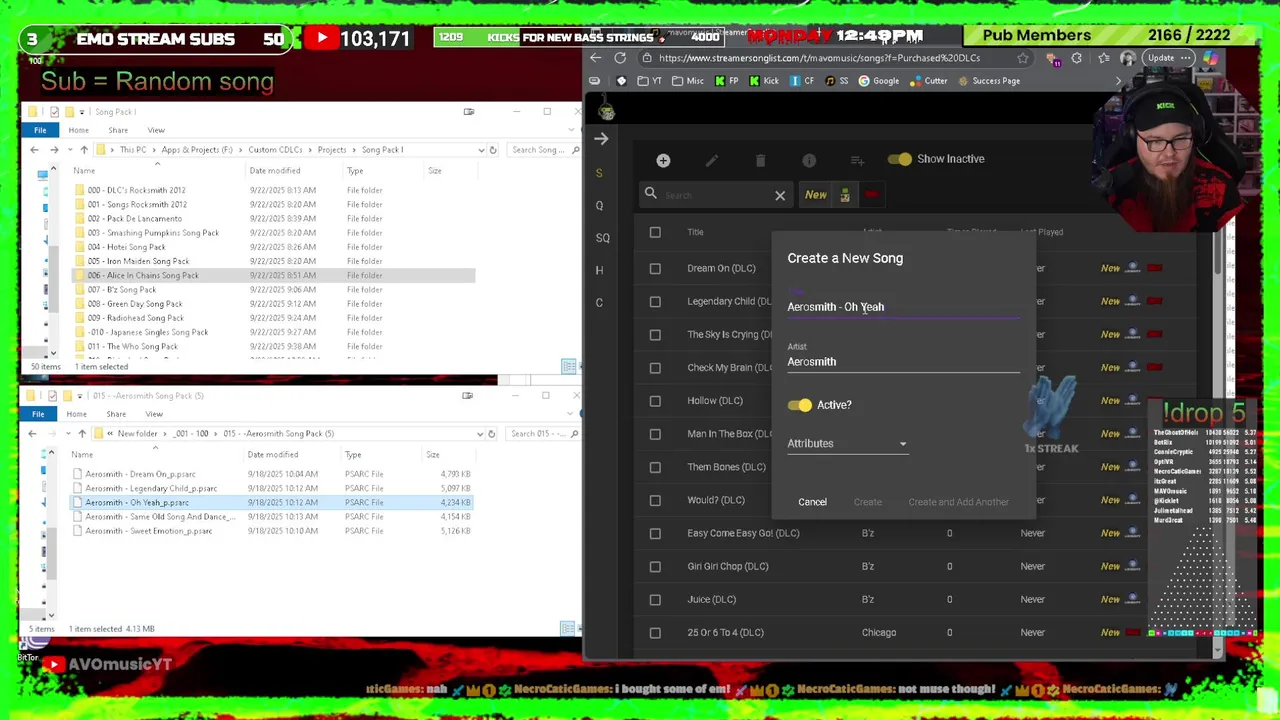Click Cancel in the Create a New Song dialog
Image resolution: width=1280 pixels, height=720 pixels.
click(812, 502)
